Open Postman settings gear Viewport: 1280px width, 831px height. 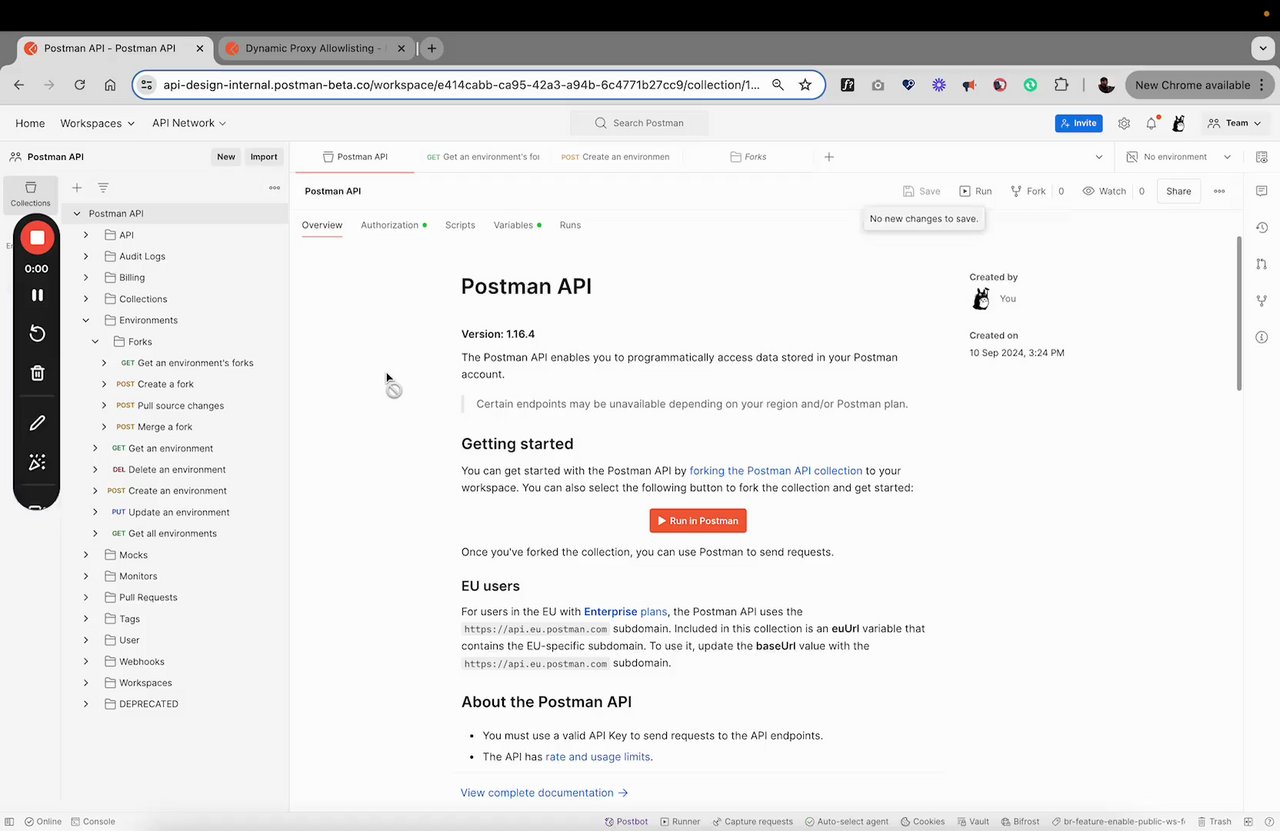(1124, 123)
